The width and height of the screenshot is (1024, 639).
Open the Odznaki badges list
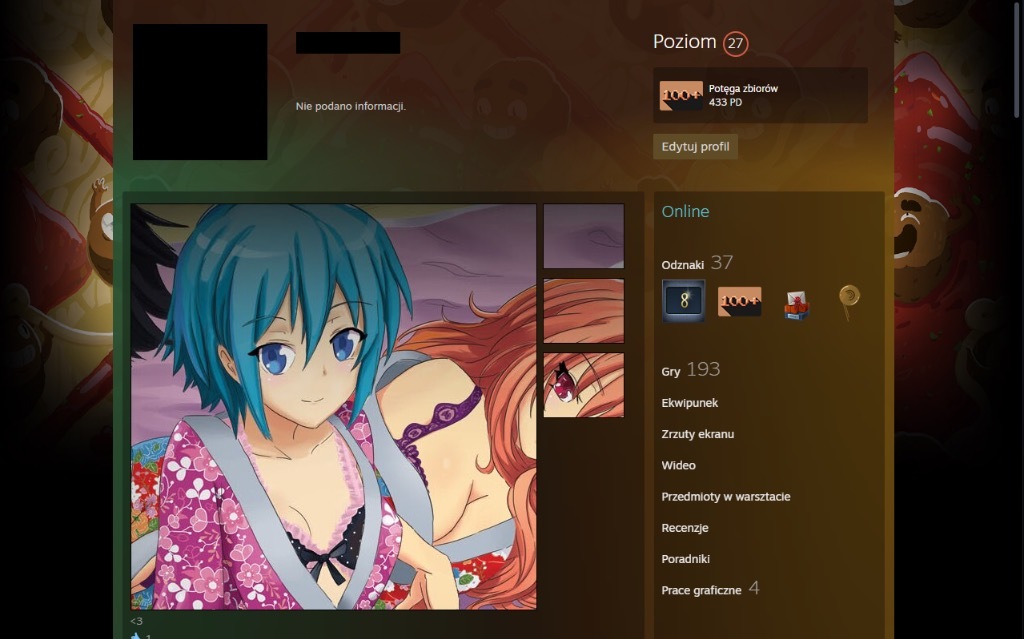tap(682, 265)
